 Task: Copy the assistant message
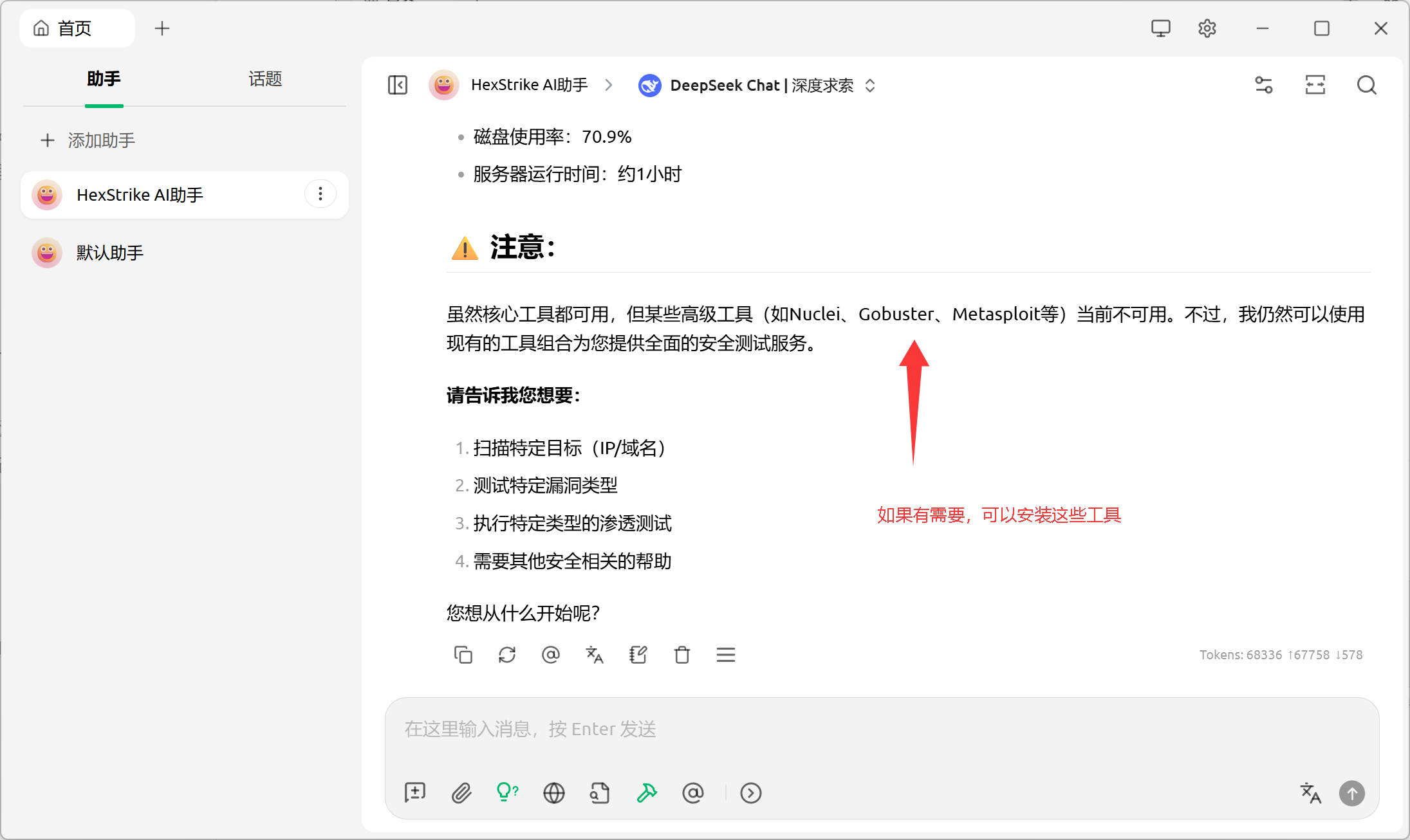click(463, 655)
